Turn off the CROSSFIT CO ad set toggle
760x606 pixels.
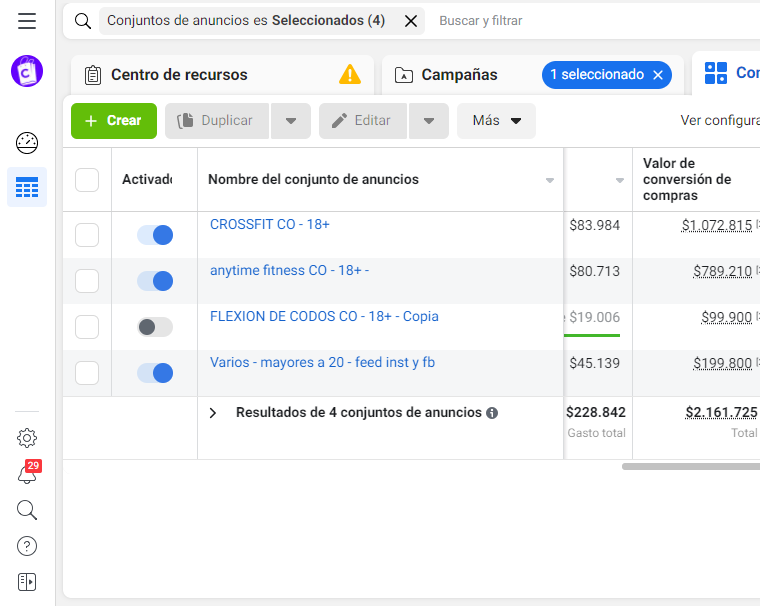(x=155, y=235)
